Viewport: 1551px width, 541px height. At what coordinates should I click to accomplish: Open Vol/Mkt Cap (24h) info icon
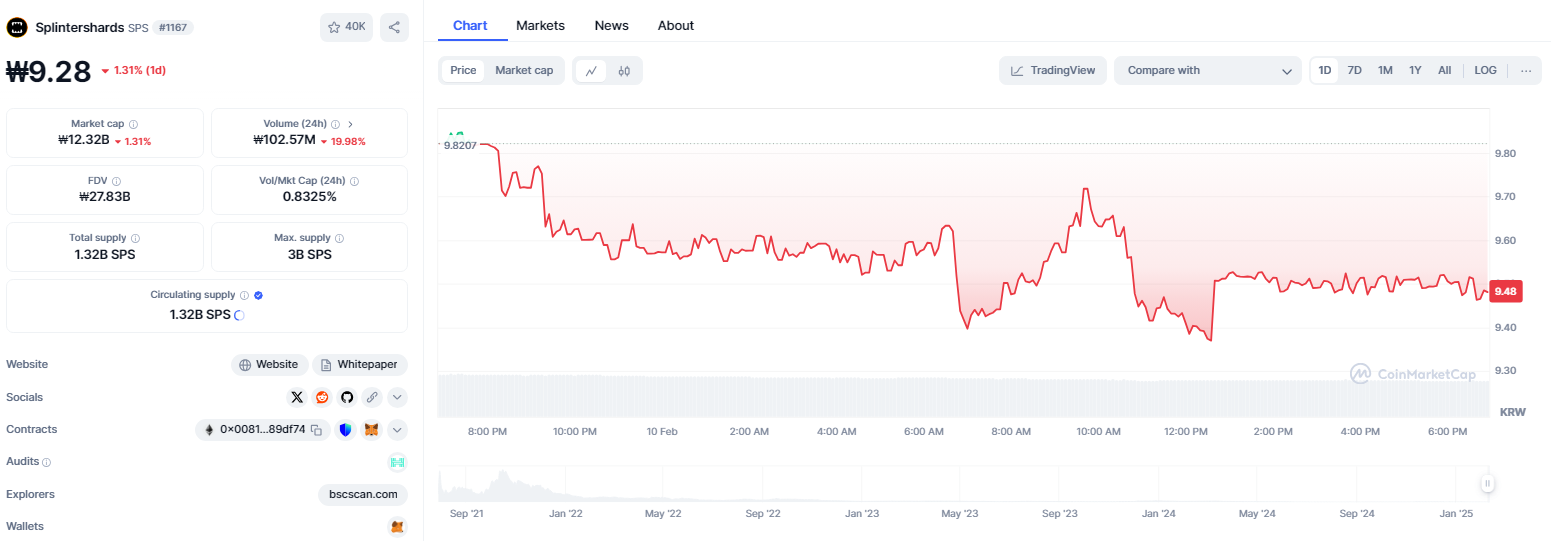point(354,181)
